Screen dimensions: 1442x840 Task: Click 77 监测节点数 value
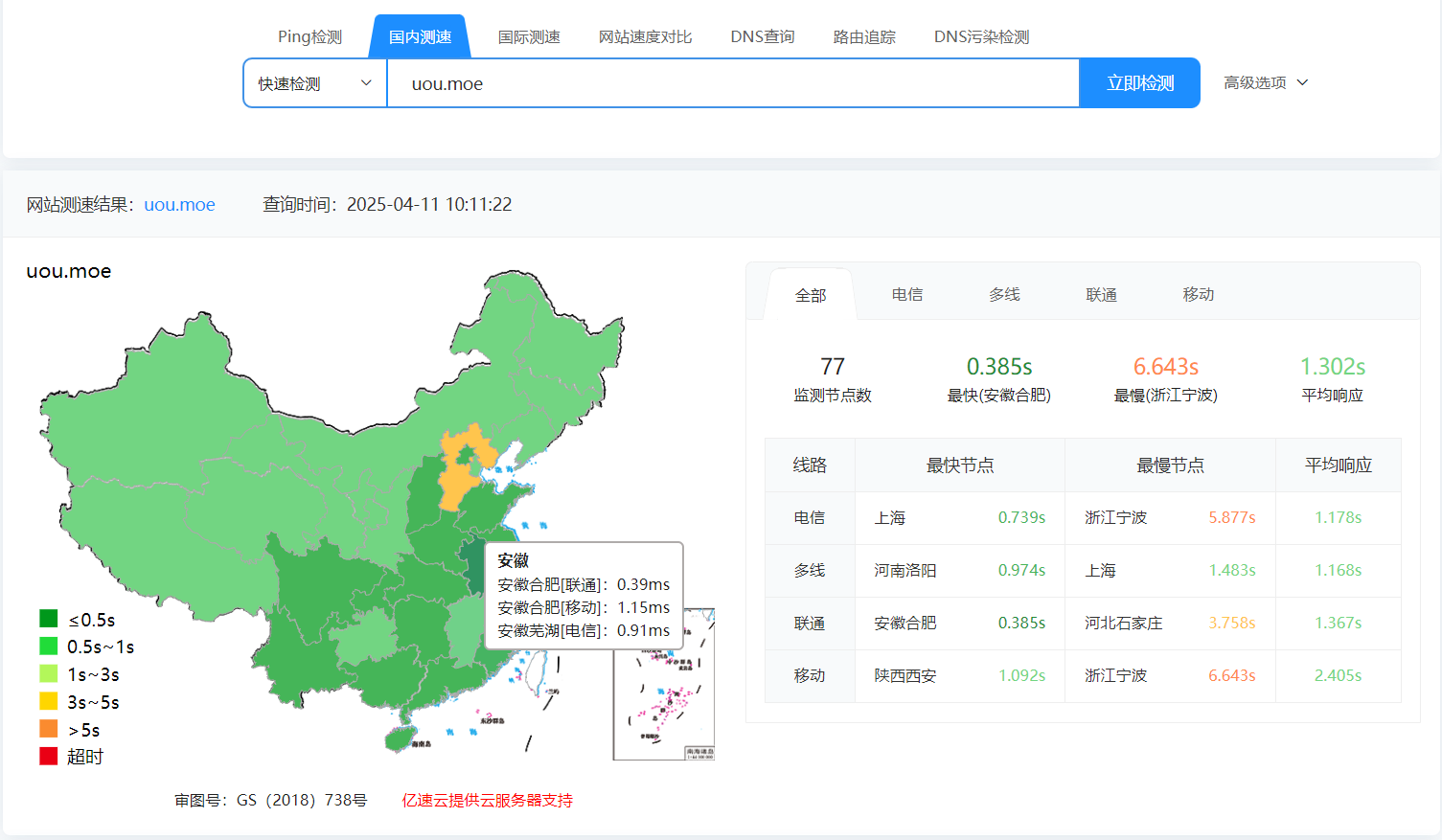tap(833, 367)
